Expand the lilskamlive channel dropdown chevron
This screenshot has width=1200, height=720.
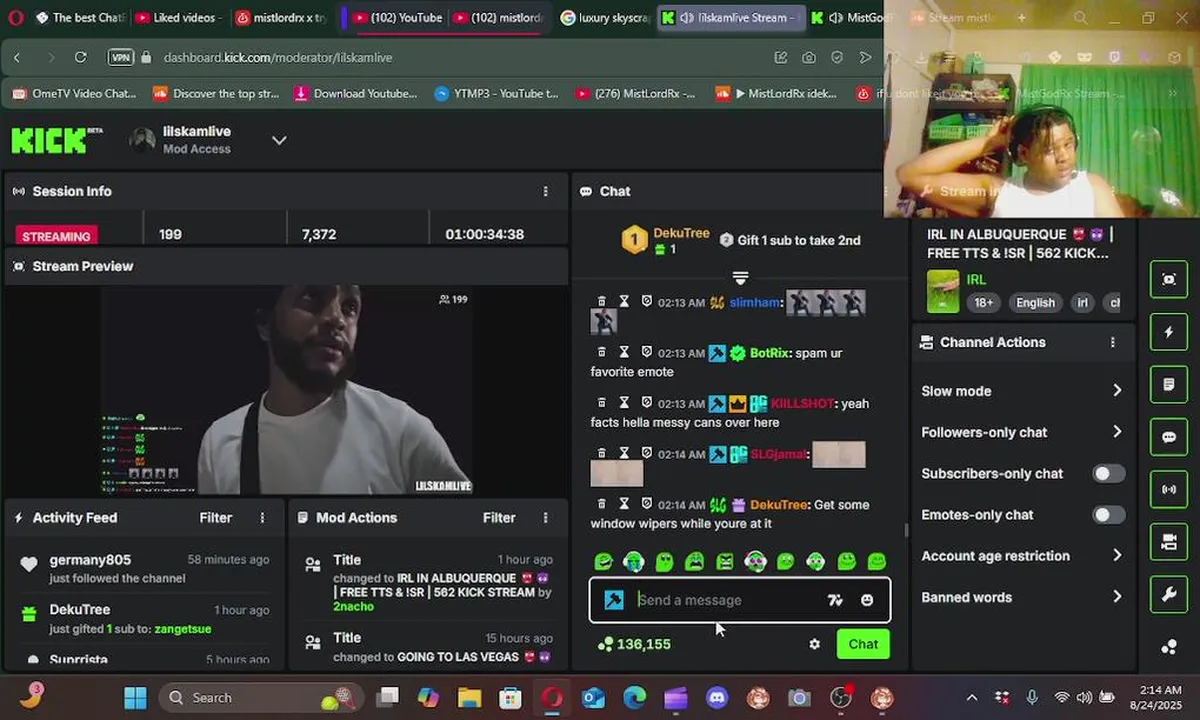coord(279,140)
